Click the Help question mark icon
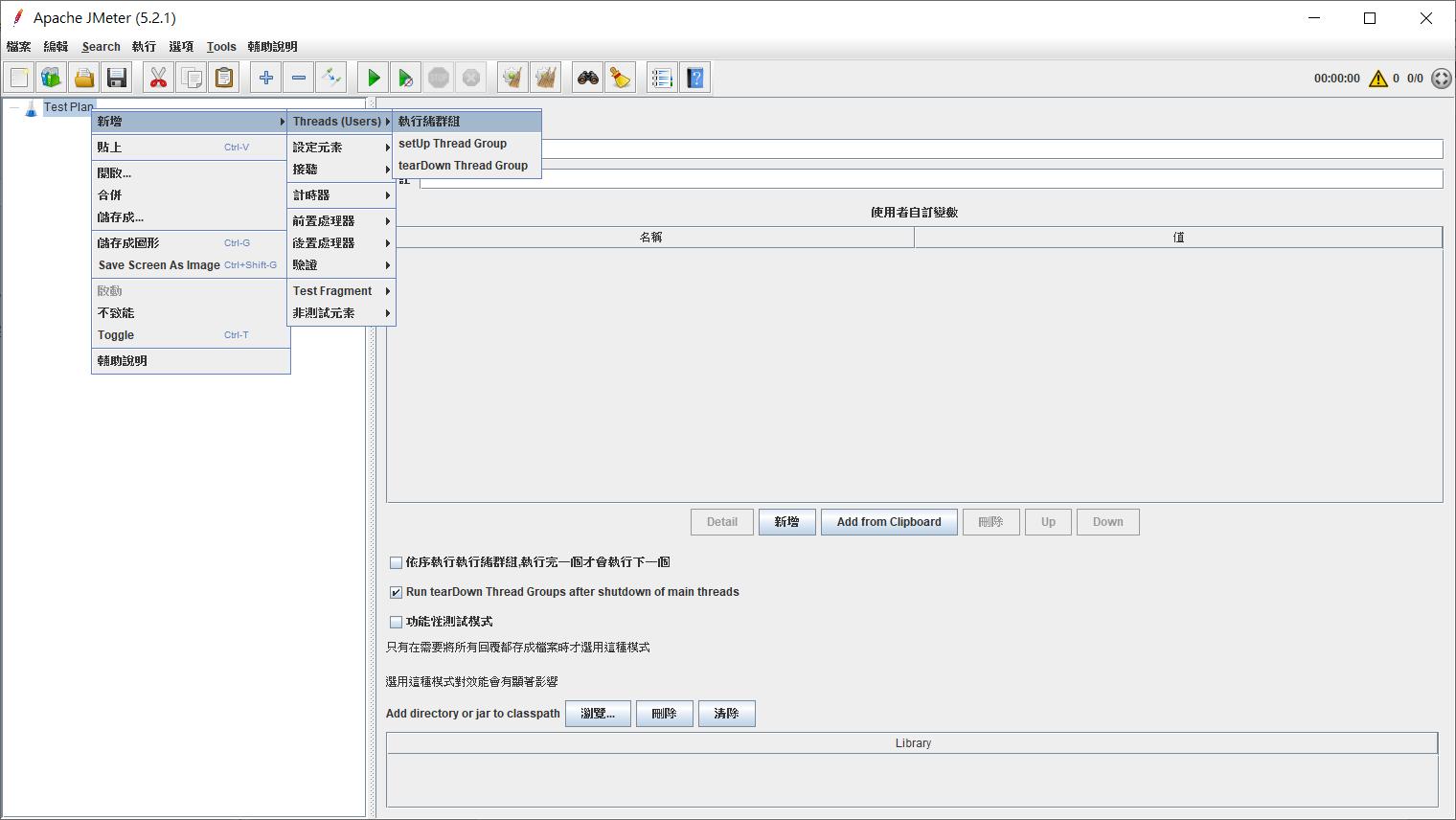The height and width of the screenshot is (820, 1456). pos(695,78)
